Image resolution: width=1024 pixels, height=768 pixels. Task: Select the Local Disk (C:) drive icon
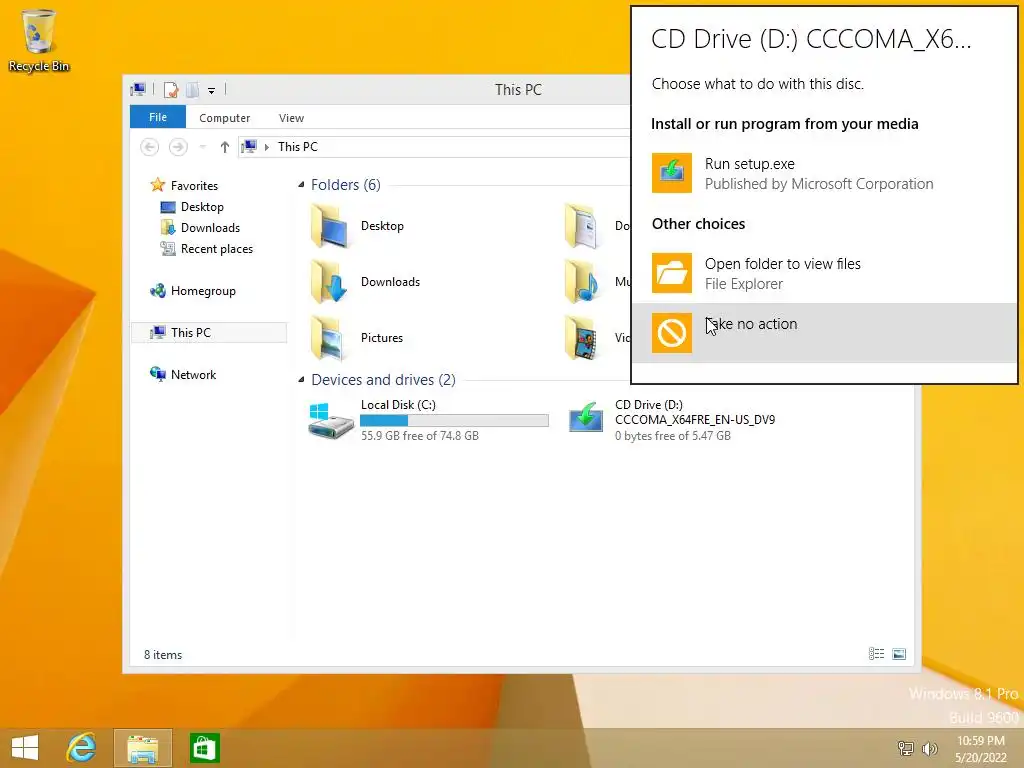tap(330, 420)
